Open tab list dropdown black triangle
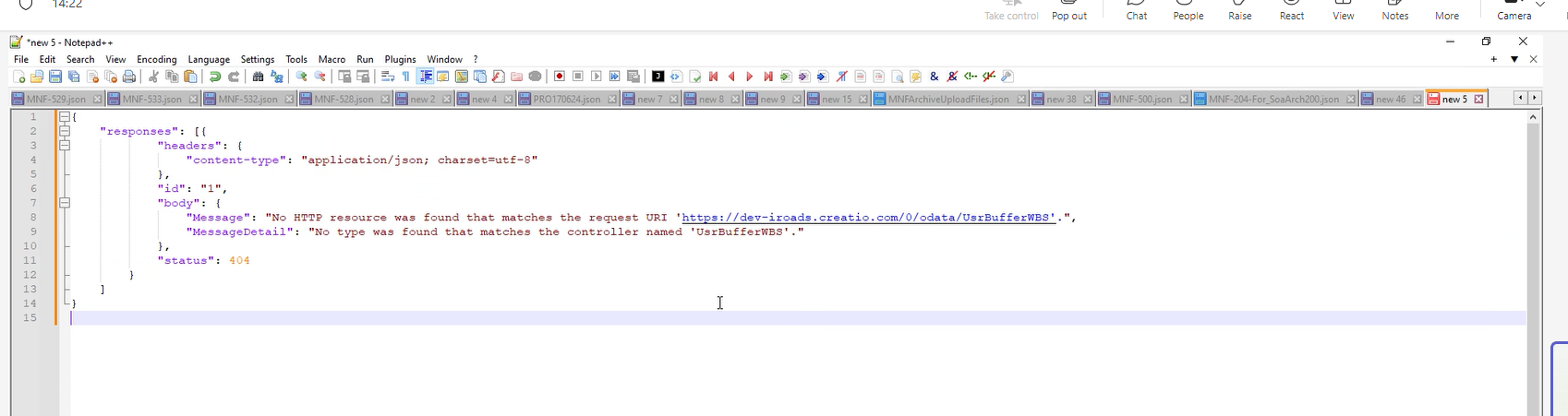The height and width of the screenshot is (416, 1568). click(1514, 59)
